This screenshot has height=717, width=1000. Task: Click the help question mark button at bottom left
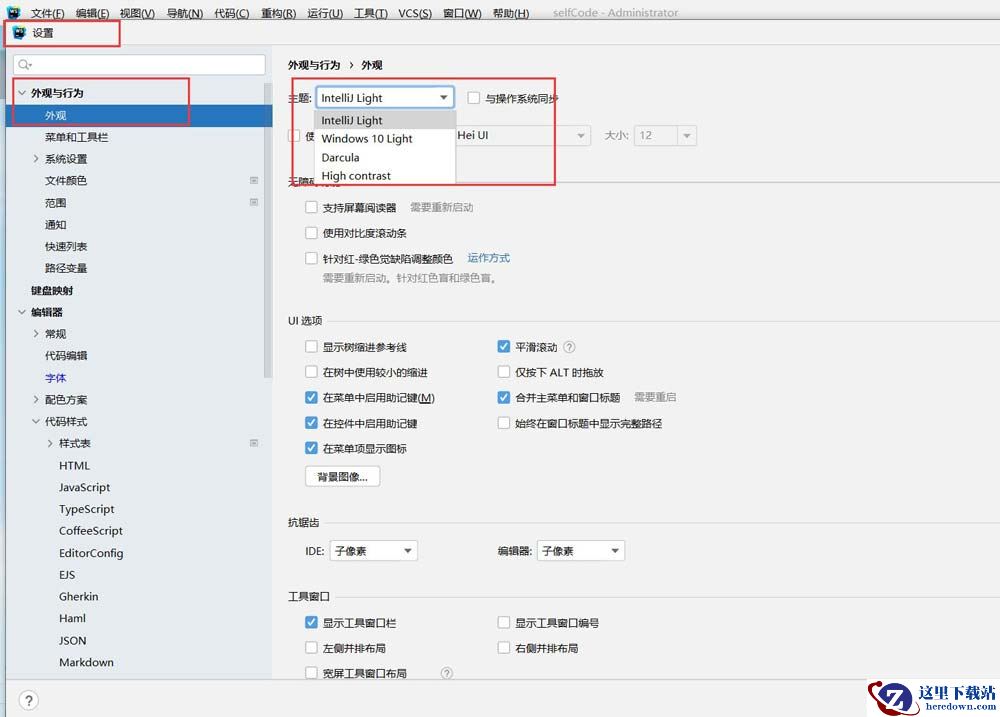(28, 700)
